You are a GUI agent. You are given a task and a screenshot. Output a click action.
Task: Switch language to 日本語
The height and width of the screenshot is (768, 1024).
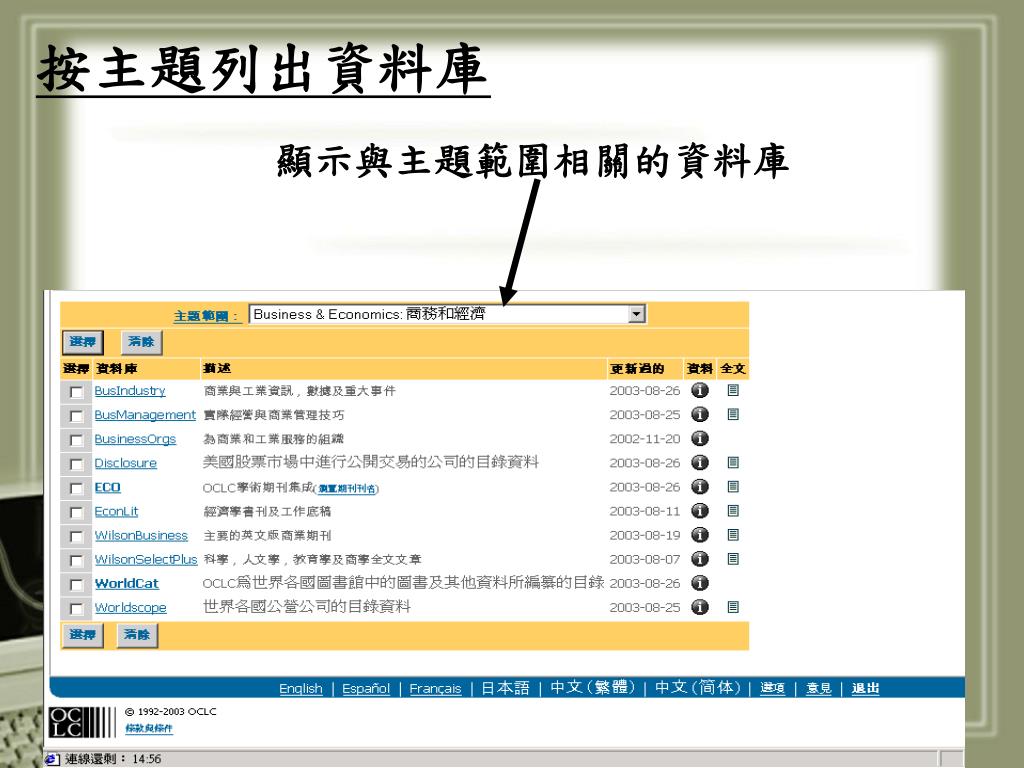(x=505, y=688)
